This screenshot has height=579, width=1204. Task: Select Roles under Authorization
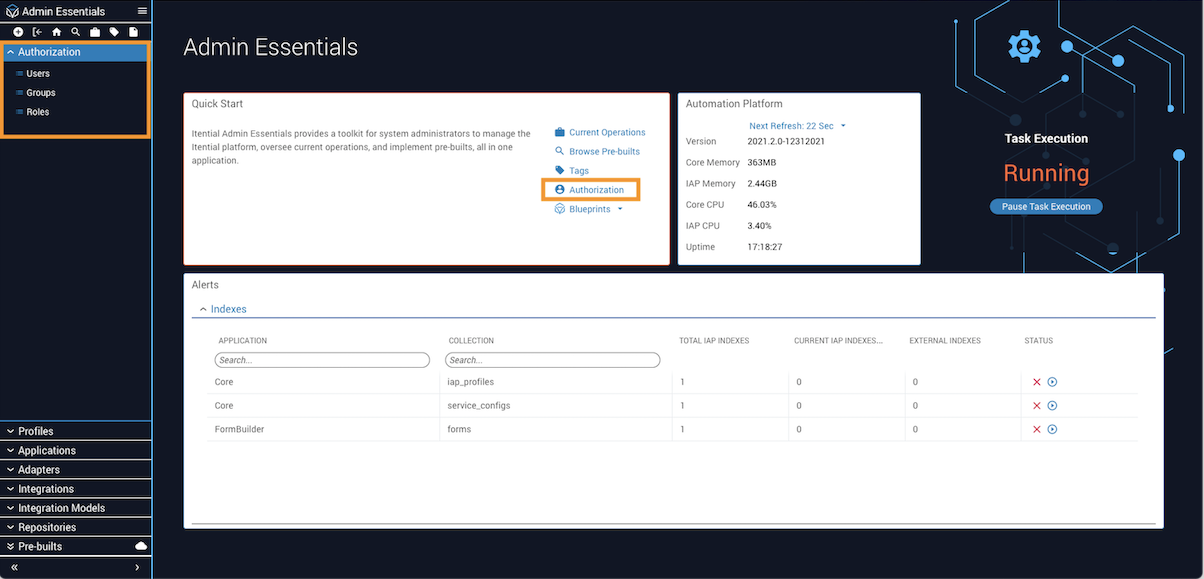37,112
